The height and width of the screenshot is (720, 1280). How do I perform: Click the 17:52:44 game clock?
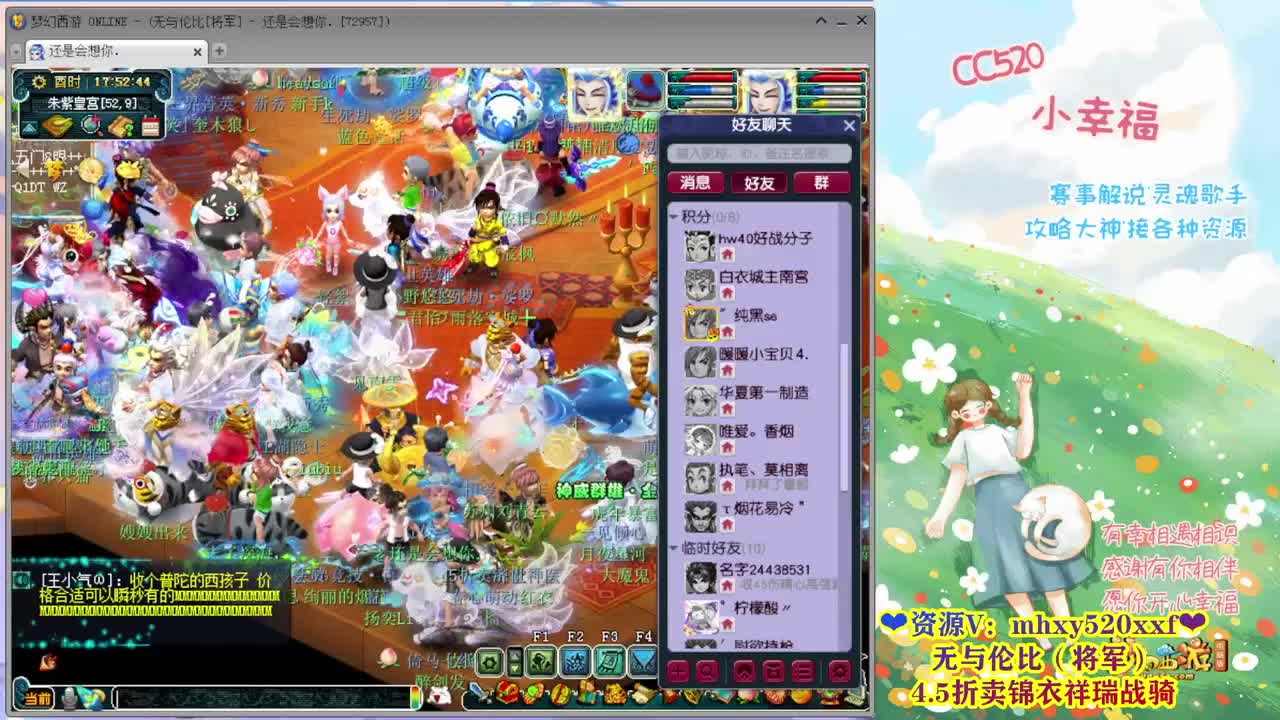pos(122,82)
